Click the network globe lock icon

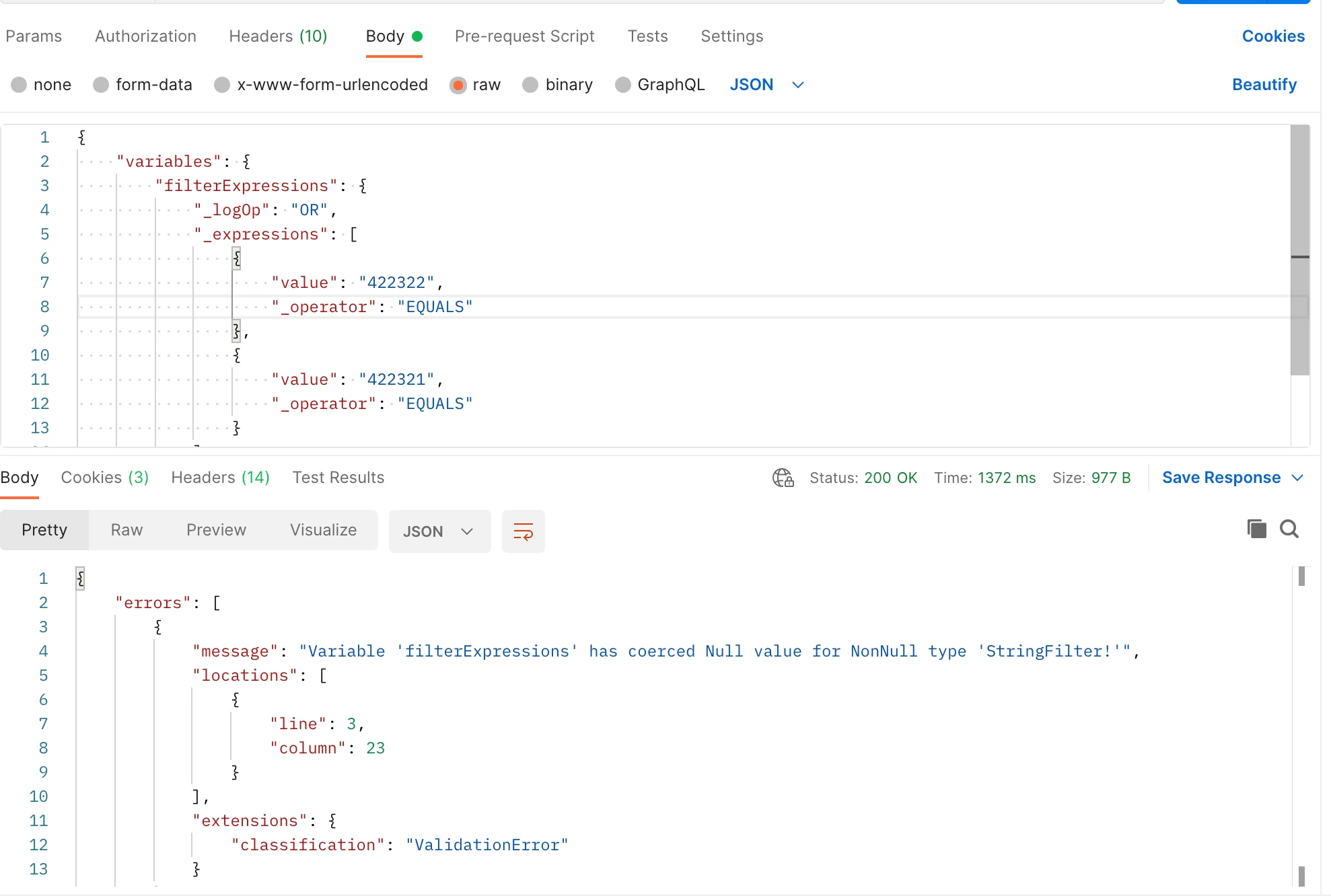click(x=783, y=478)
